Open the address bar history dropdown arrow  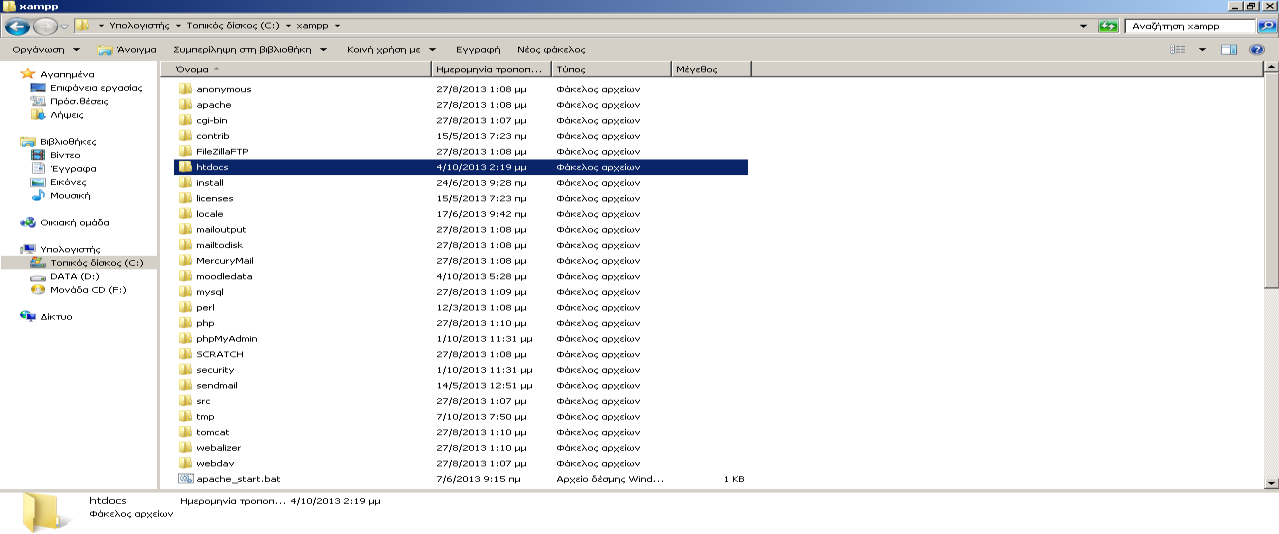coord(1085,26)
